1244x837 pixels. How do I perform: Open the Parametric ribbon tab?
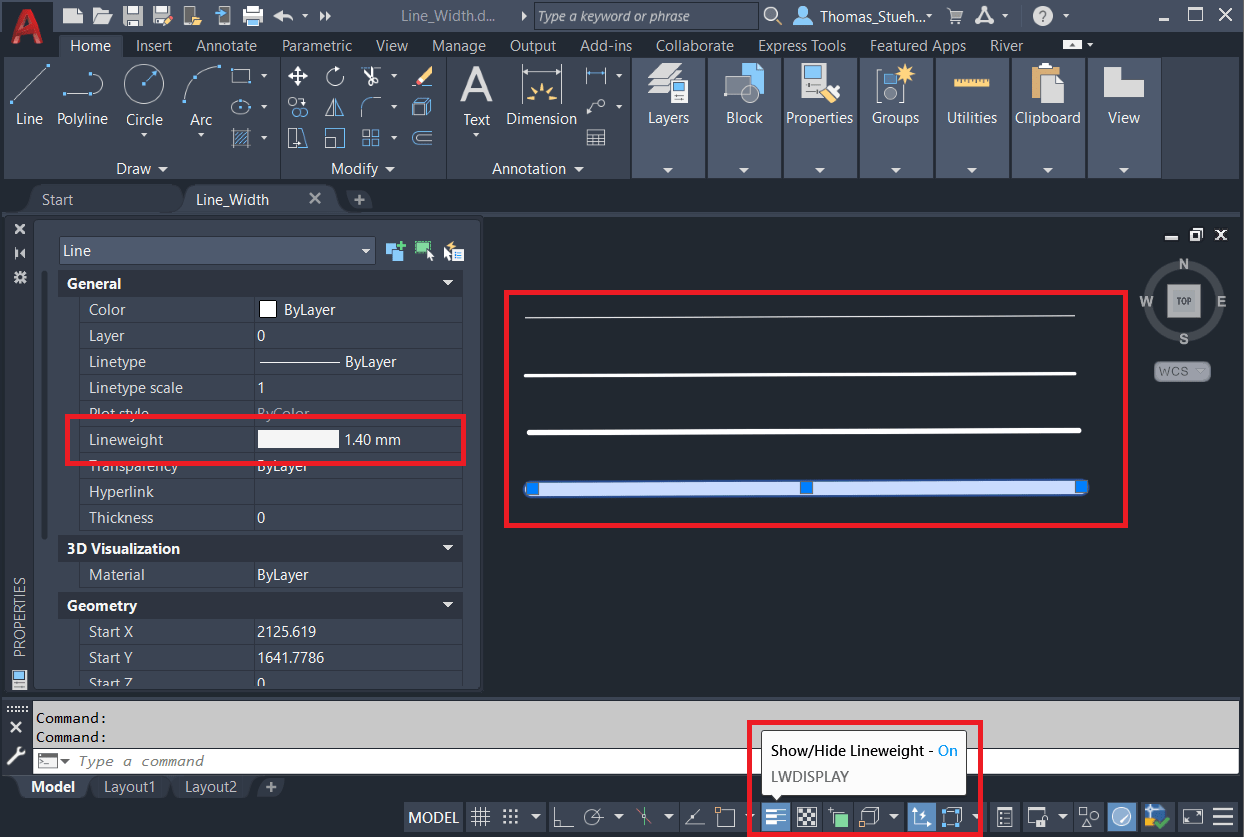317,46
